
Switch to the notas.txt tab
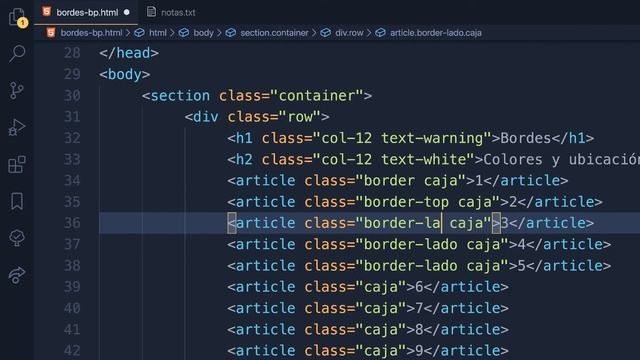click(x=171, y=12)
